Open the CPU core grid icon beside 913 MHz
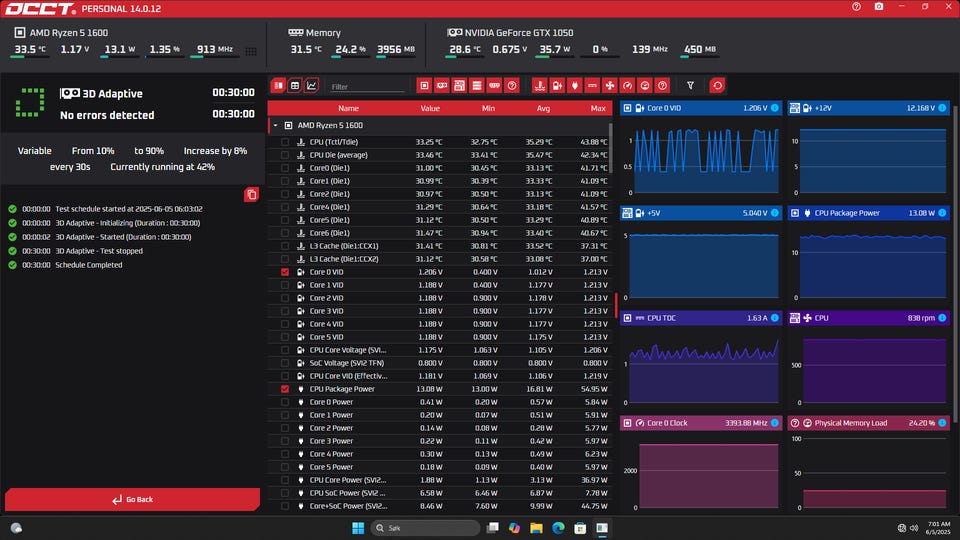 (250, 50)
